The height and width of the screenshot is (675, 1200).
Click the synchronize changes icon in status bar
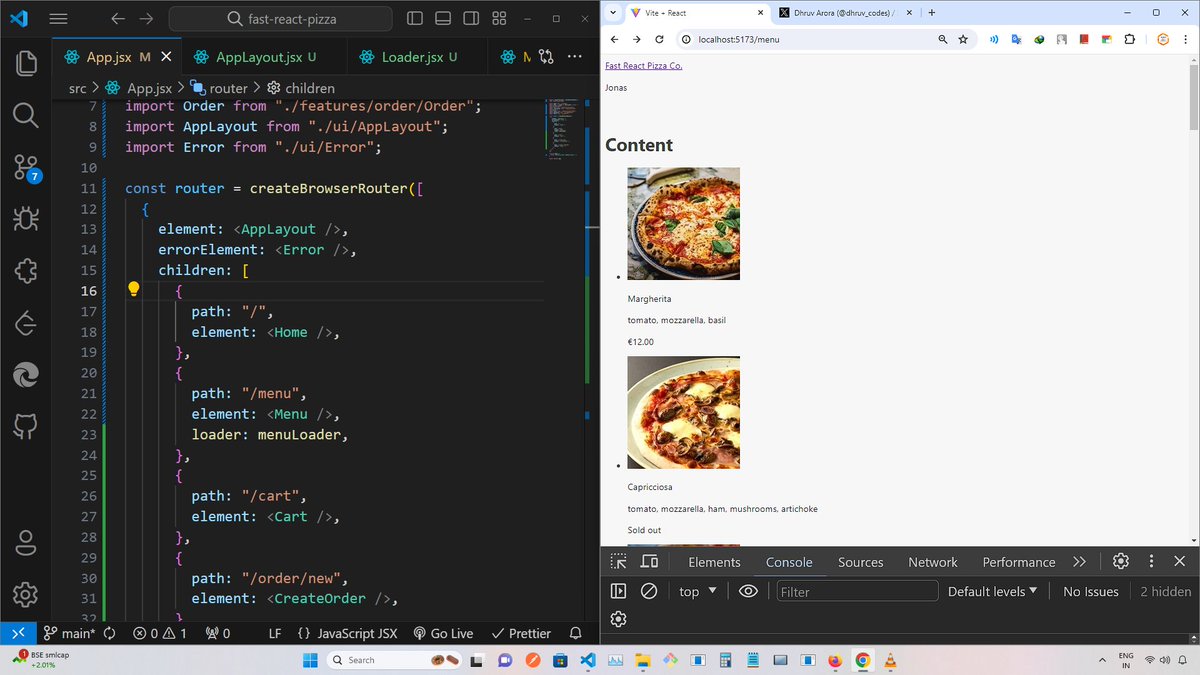click(x=110, y=633)
